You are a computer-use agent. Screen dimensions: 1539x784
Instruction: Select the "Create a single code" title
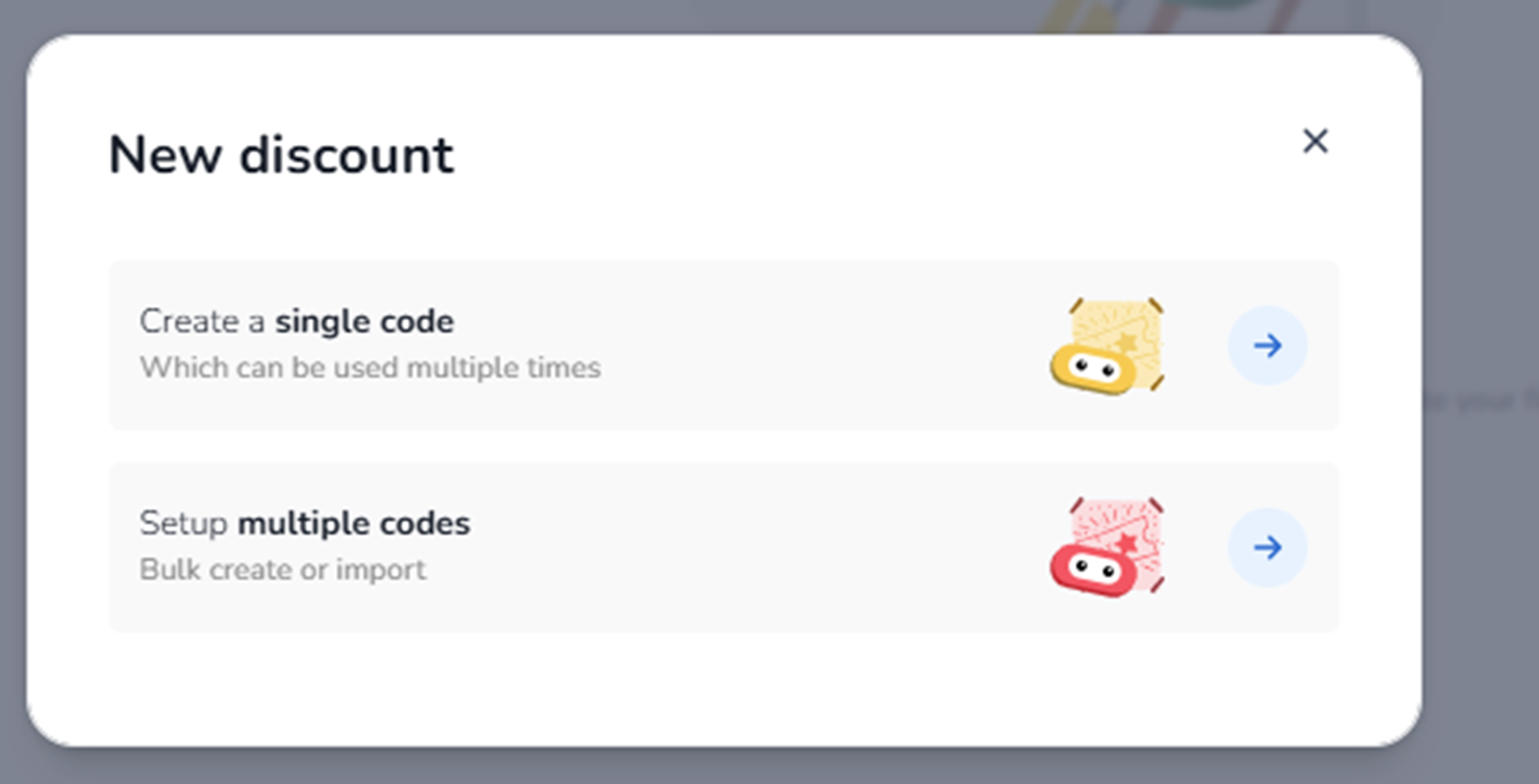coord(296,321)
